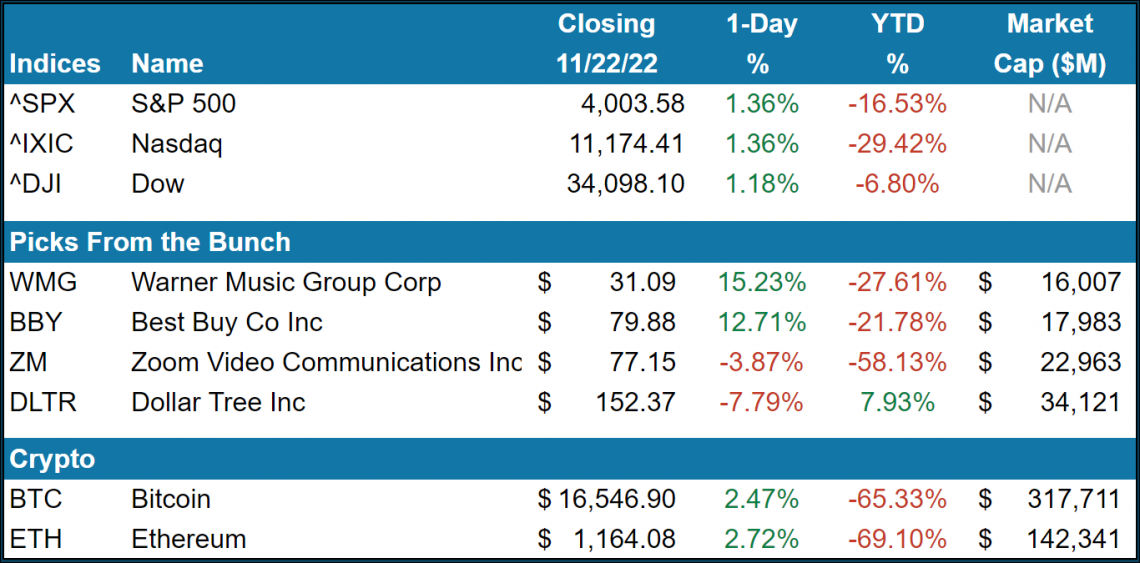Select the Picks From the Bunch header
The image size is (1140, 563).
pyautogui.click(x=150, y=242)
